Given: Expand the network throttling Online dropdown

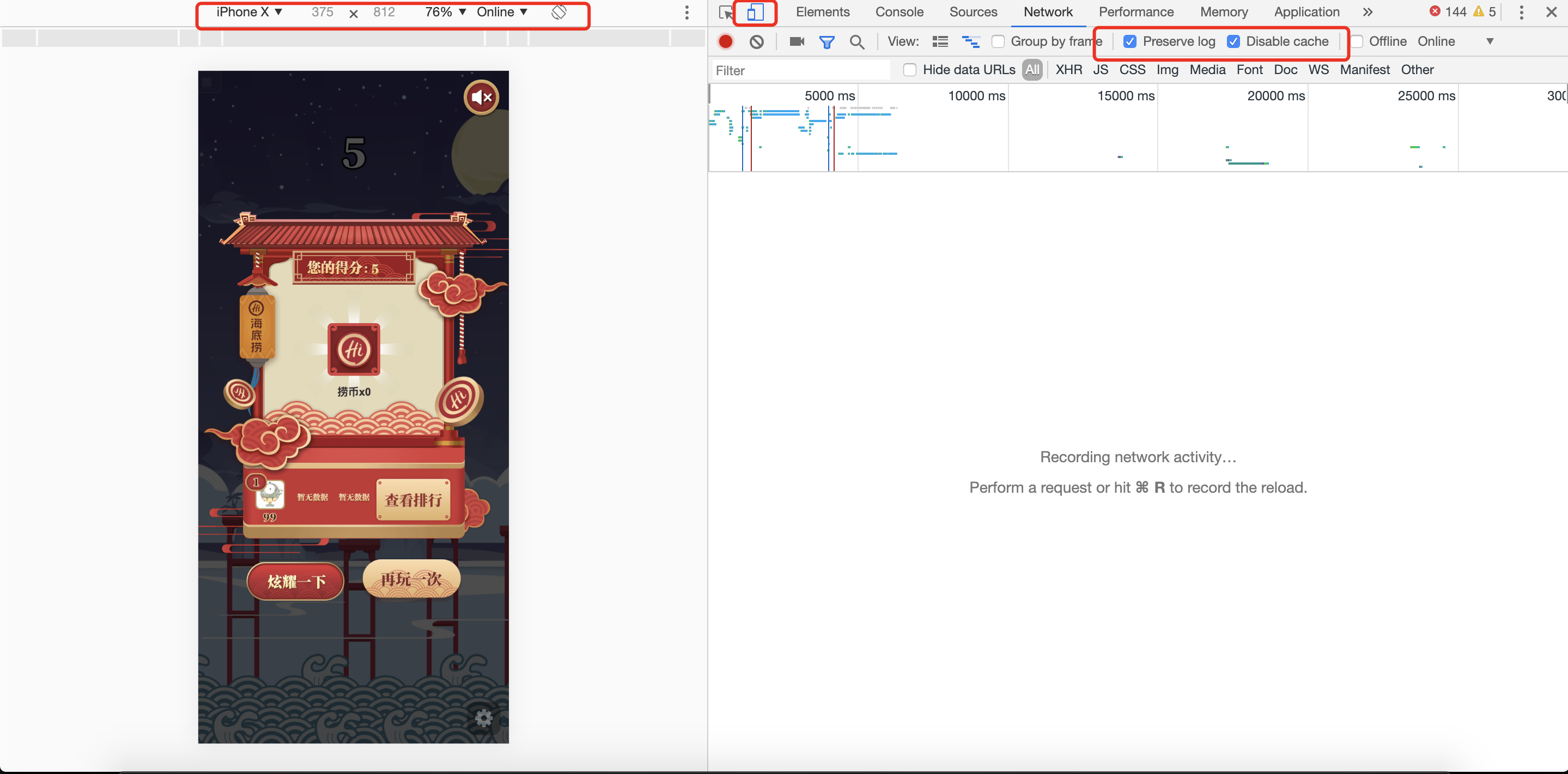Looking at the screenshot, I should tap(1455, 41).
